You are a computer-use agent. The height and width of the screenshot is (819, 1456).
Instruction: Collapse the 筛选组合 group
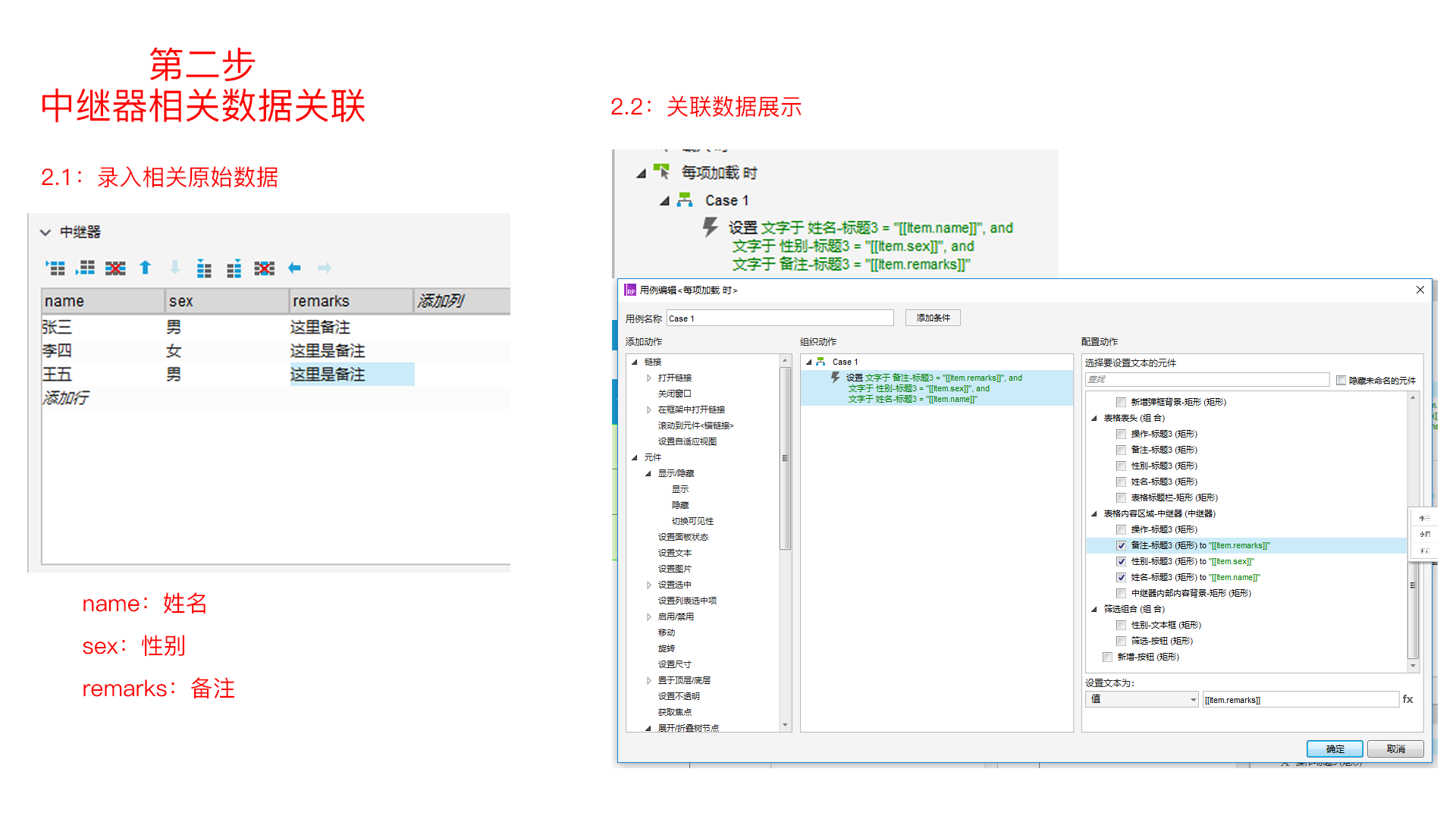point(1094,610)
